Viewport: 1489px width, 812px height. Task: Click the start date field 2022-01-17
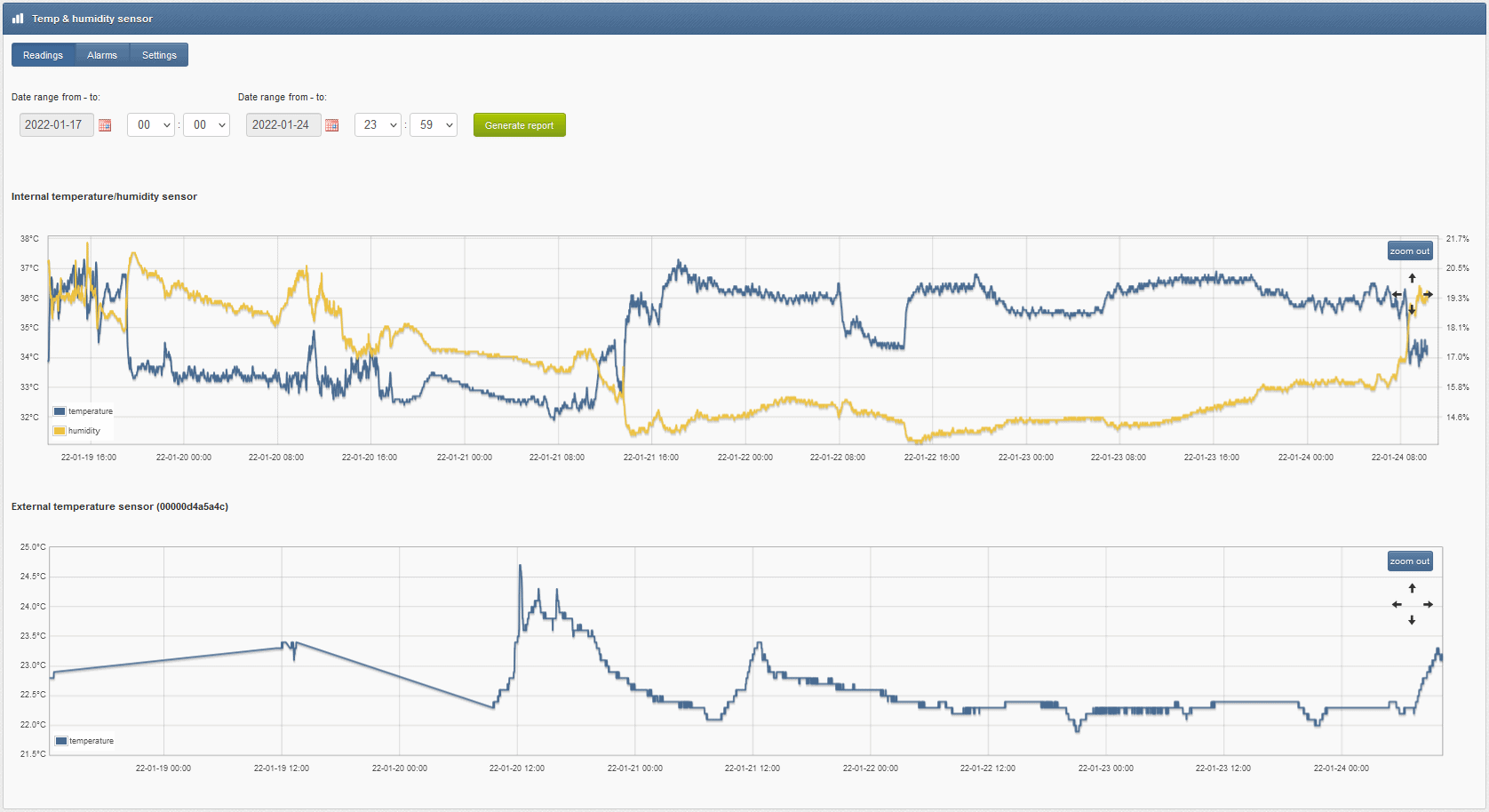(x=56, y=125)
